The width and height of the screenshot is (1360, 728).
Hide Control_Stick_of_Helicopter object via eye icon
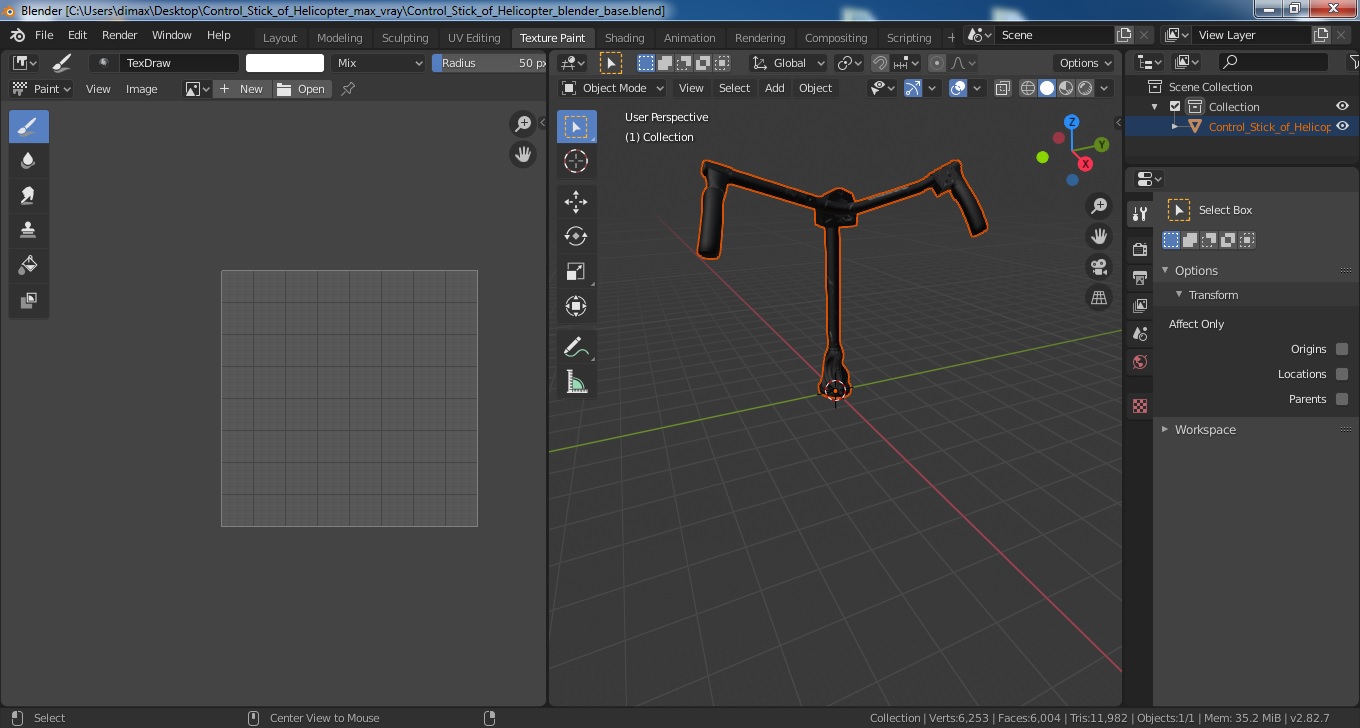[x=1343, y=127]
